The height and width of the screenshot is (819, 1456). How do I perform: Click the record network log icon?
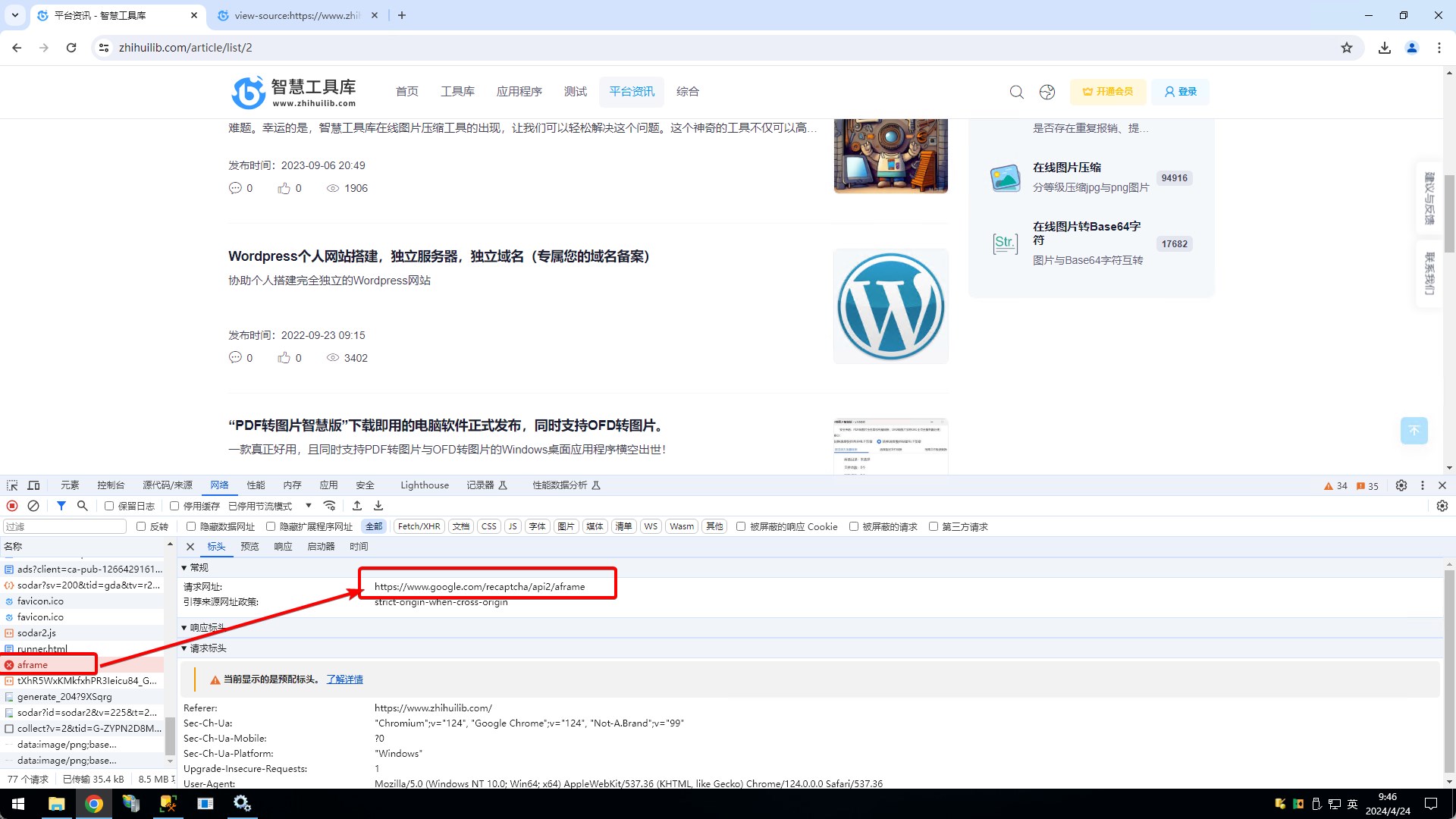12,506
